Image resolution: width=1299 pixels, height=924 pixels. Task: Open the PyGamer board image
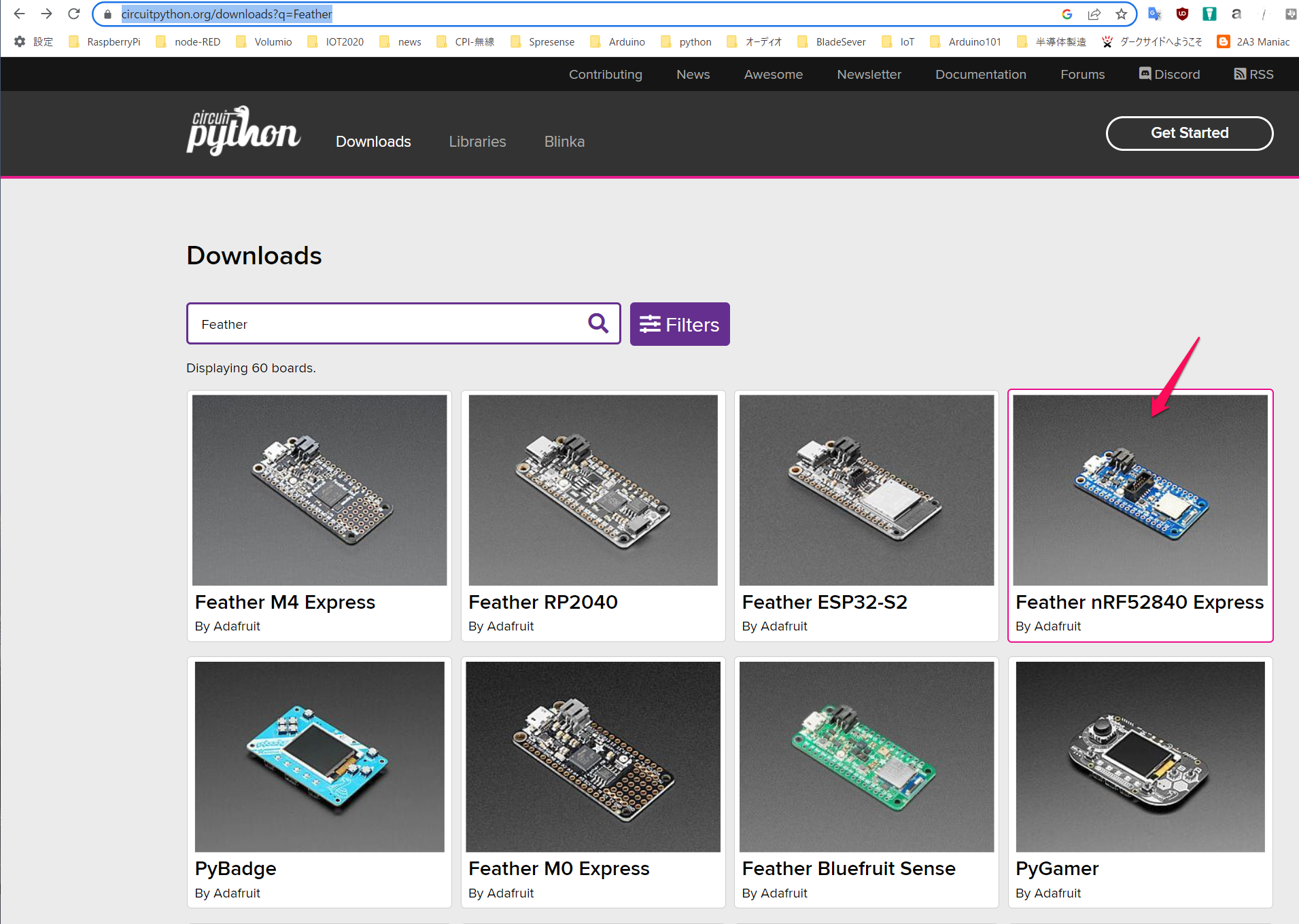[1141, 757]
